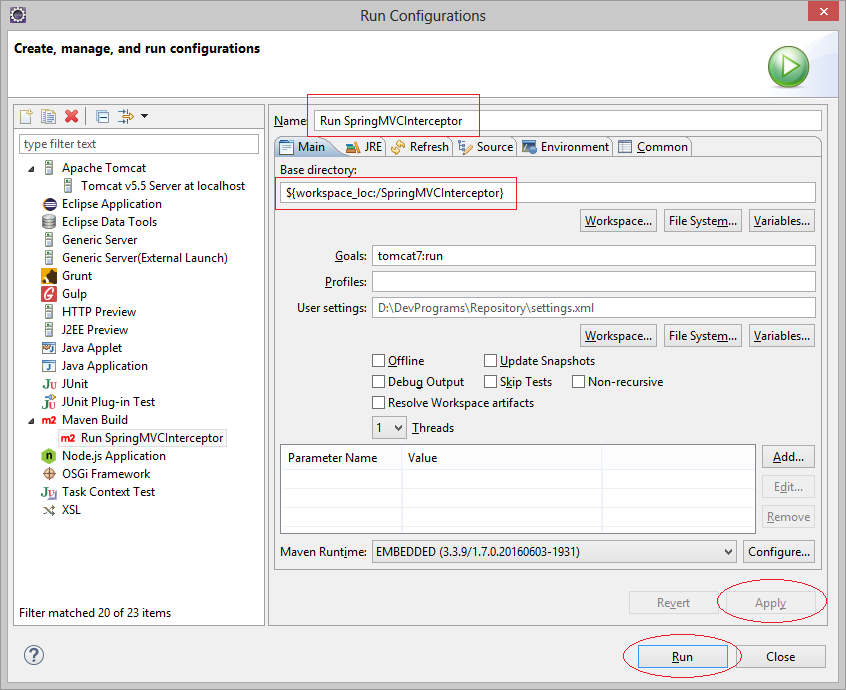Image resolution: width=846 pixels, height=690 pixels.
Task: Click the type filter text field
Action: [139, 144]
